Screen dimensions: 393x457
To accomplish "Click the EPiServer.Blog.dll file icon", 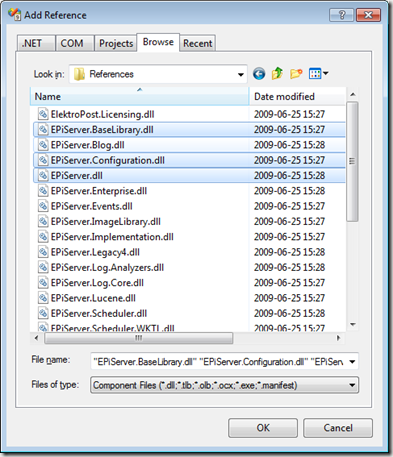I will click(43, 145).
